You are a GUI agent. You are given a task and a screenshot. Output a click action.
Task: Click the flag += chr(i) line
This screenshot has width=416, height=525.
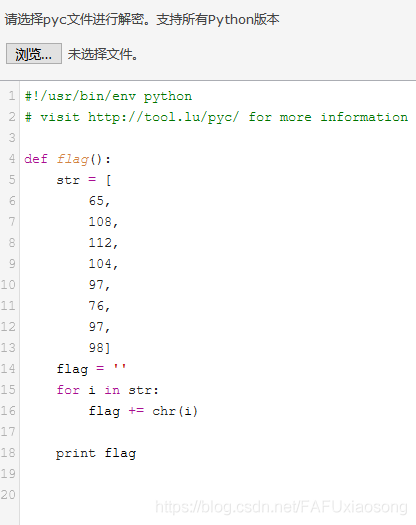coord(143,411)
